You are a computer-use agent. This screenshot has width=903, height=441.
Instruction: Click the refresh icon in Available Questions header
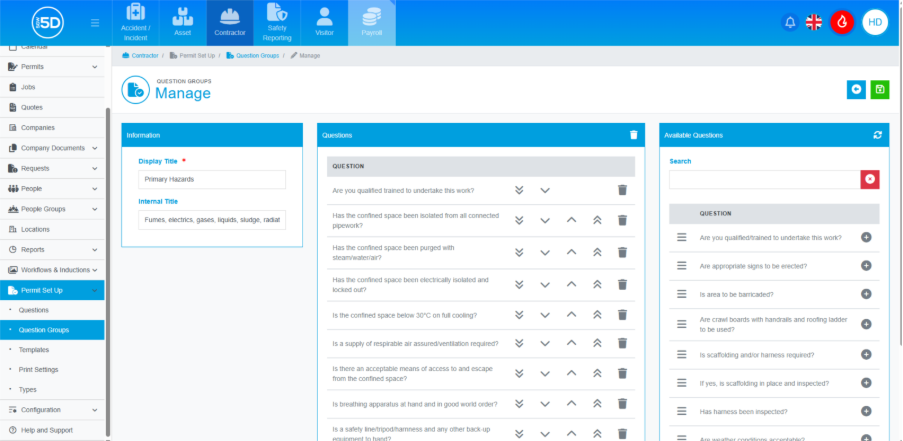pyautogui.click(x=877, y=135)
